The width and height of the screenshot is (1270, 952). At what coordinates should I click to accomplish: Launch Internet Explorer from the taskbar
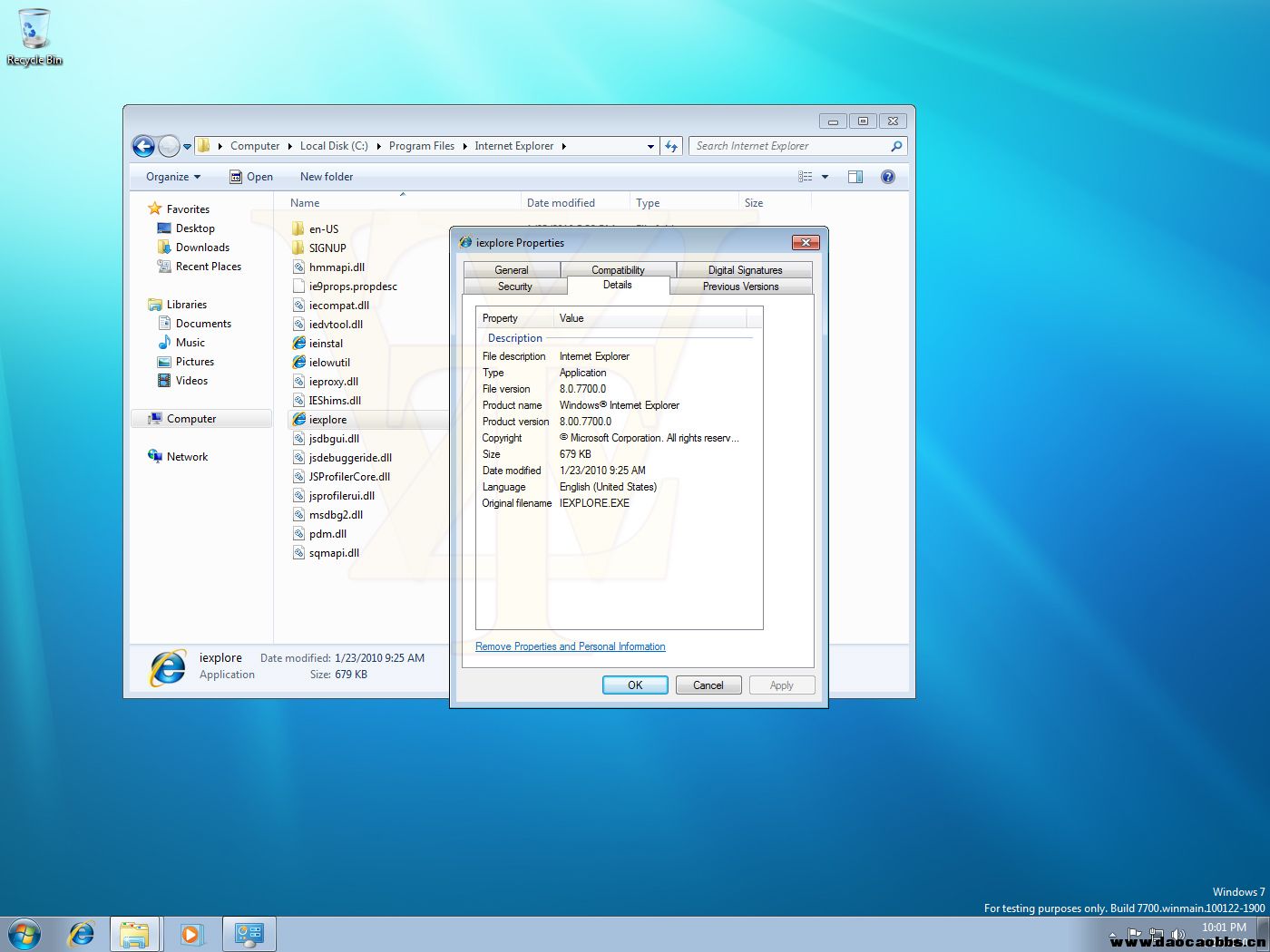pyautogui.click(x=82, y=933)
